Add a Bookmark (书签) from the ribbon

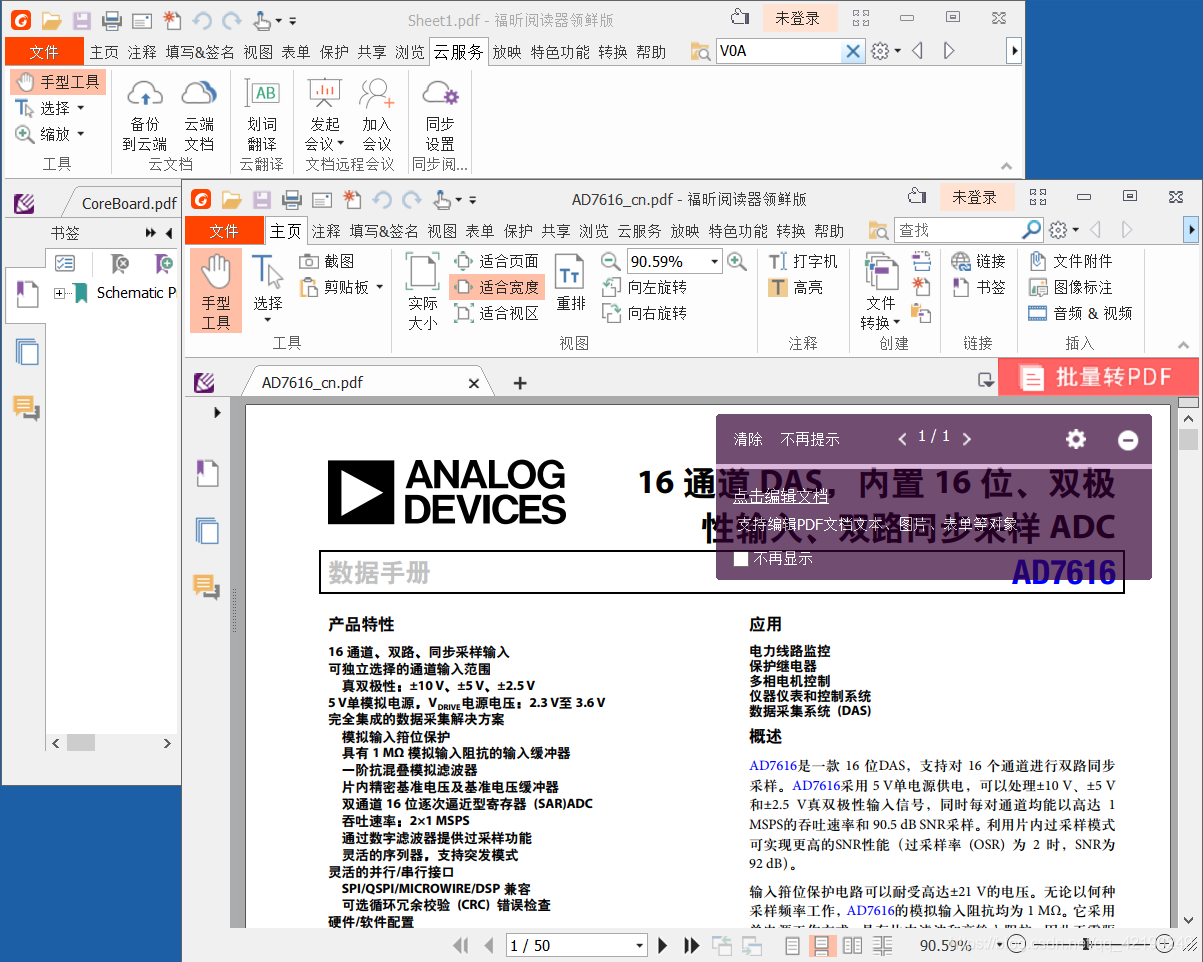[x=978, y=287]
